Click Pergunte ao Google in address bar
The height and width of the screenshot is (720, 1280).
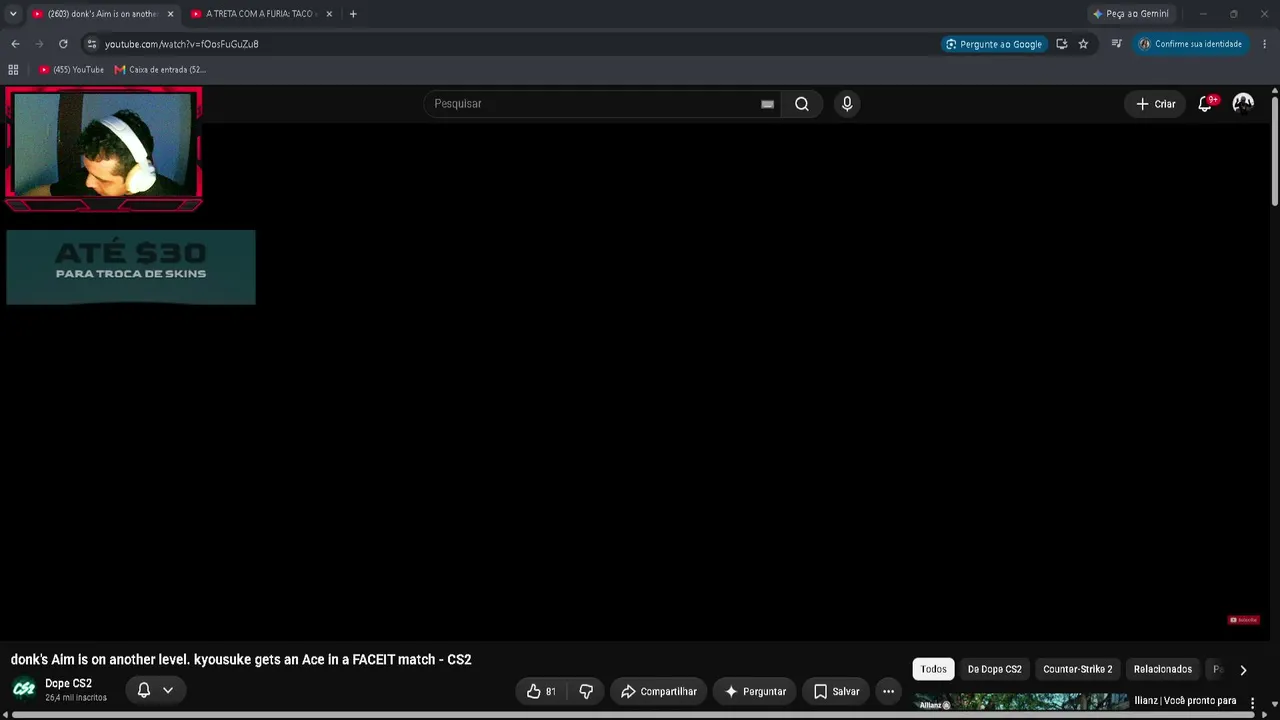coord(993,44)
